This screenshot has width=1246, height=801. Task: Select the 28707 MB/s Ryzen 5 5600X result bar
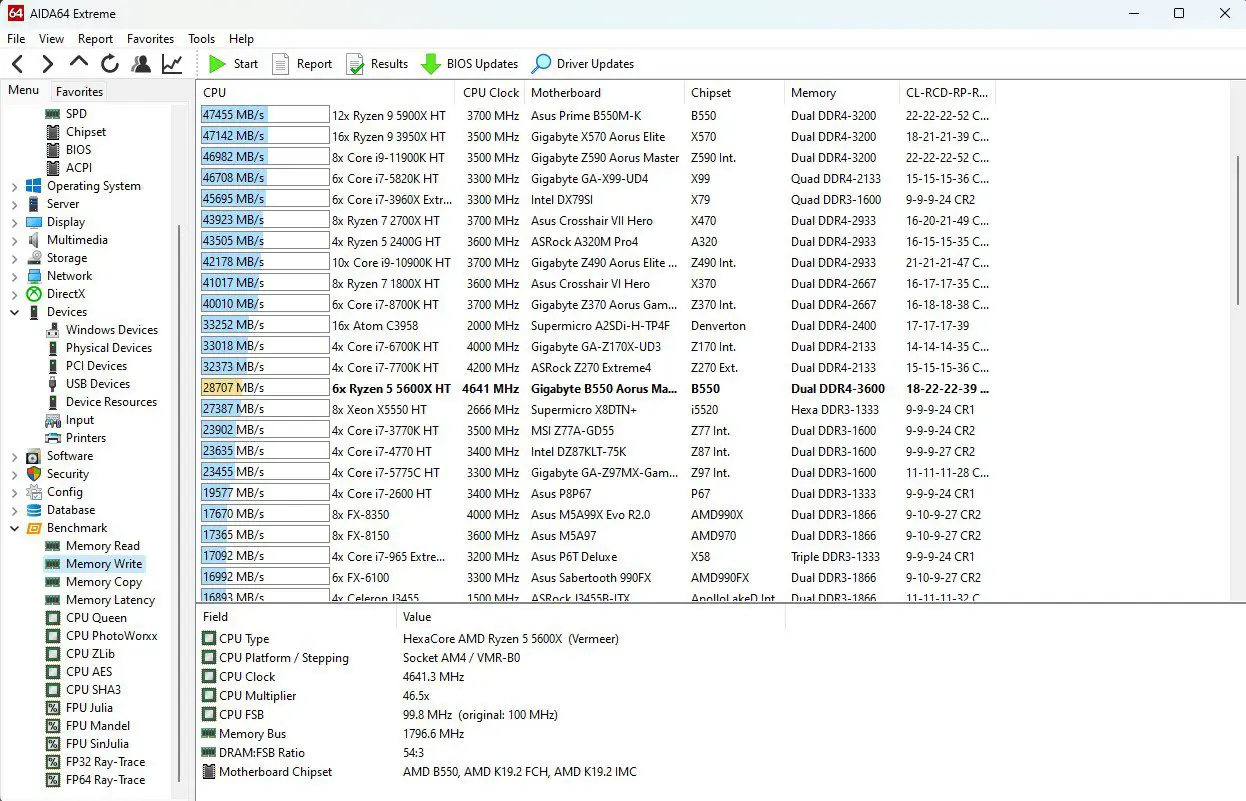click(x=265, y=388)
